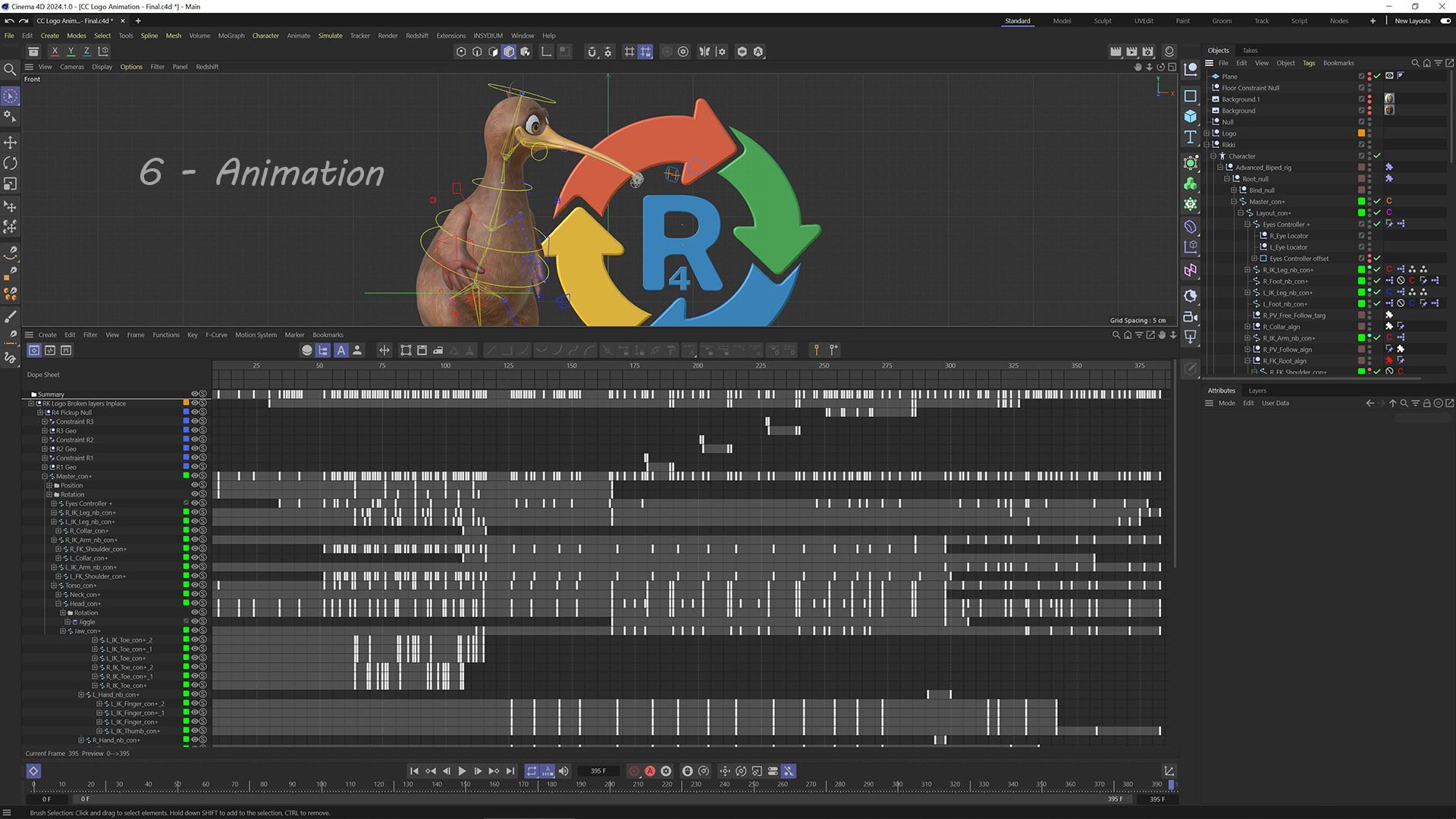Click Render View icon in top right toolbar
The height and width of the screenshot is (819, 1456).
[x=1116, y=52]
